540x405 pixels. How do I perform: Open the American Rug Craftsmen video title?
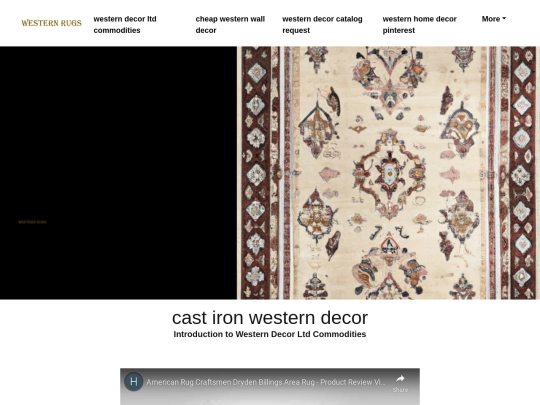click(266, 382)
